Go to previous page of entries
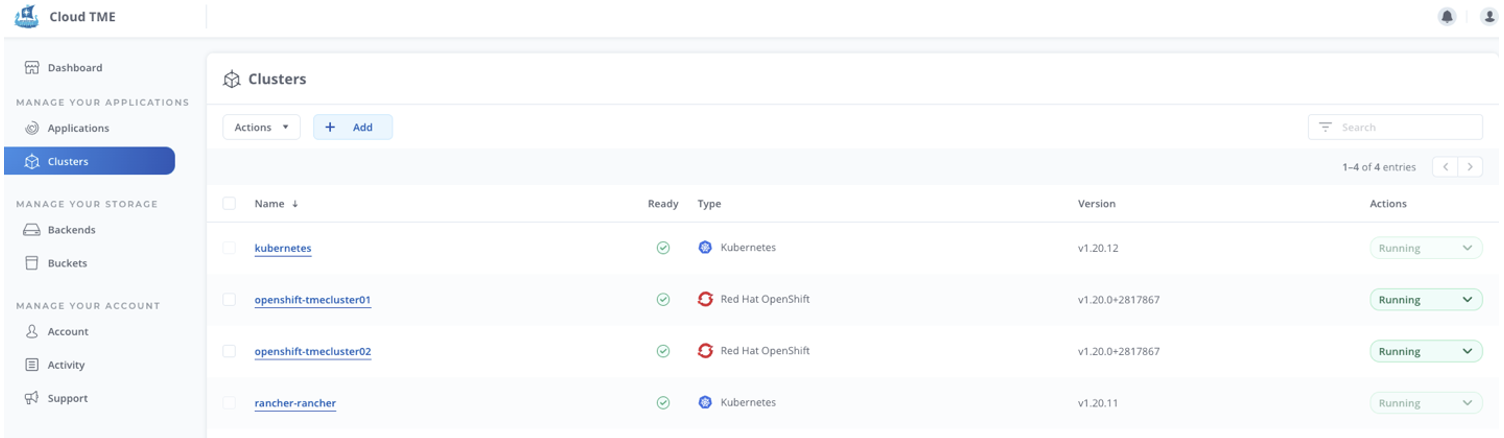Viewport: 1504px width, 438px height. click(x=1445, y=167)
